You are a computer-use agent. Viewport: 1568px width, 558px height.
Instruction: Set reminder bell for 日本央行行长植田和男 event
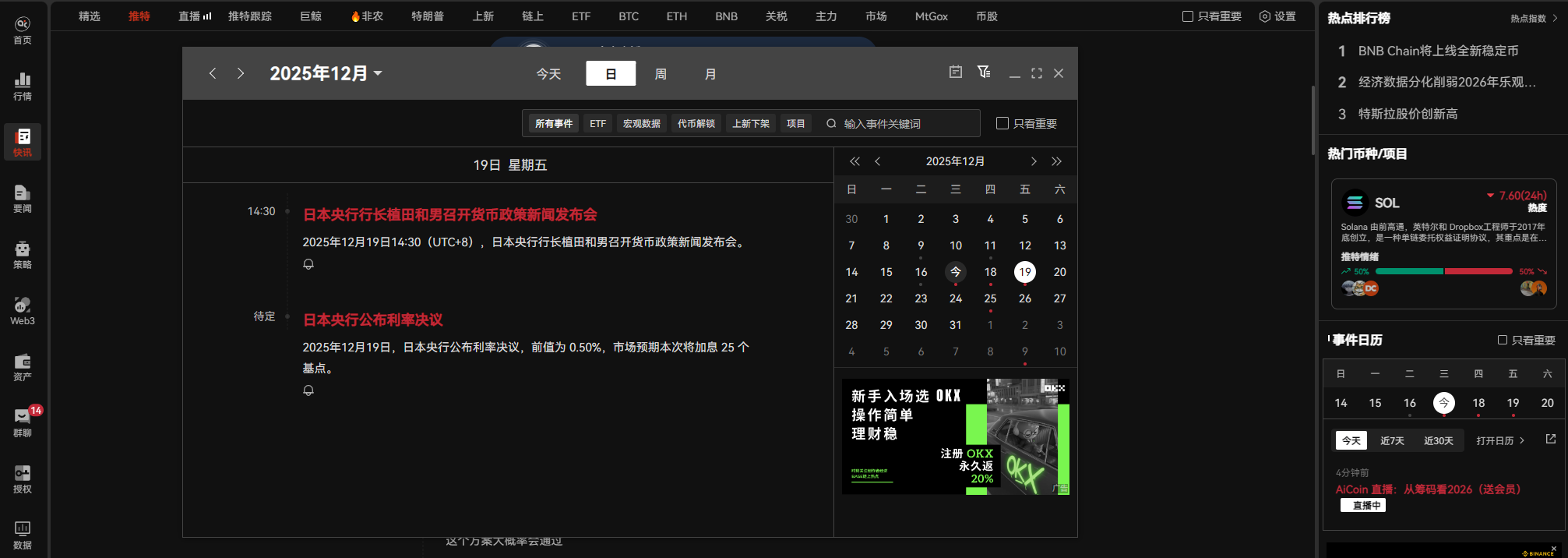(308, 264)
